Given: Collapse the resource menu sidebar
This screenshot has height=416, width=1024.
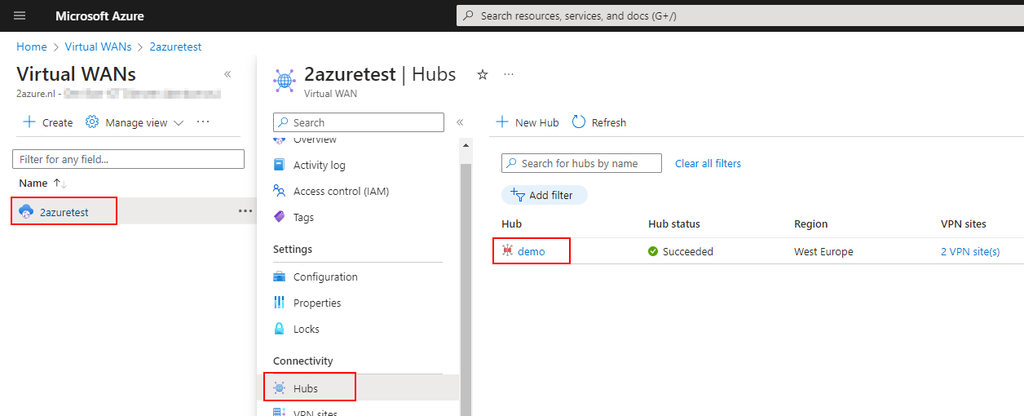Looking at the screenshot, I should (459, 122).
